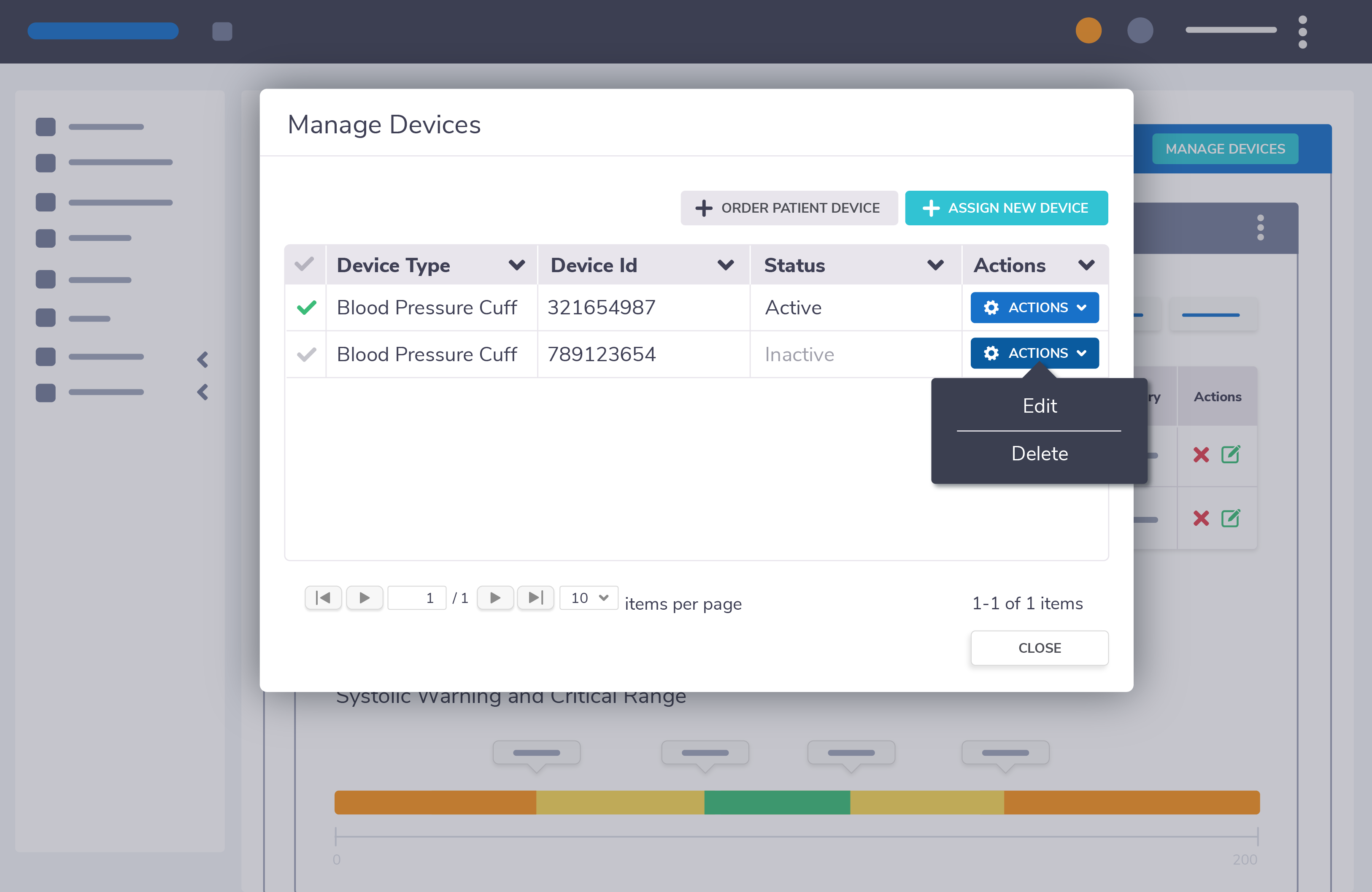Click red X delete icon in background table
Screen dimensions: 1372x892
pyautogui.click(x=1201, y=455)
